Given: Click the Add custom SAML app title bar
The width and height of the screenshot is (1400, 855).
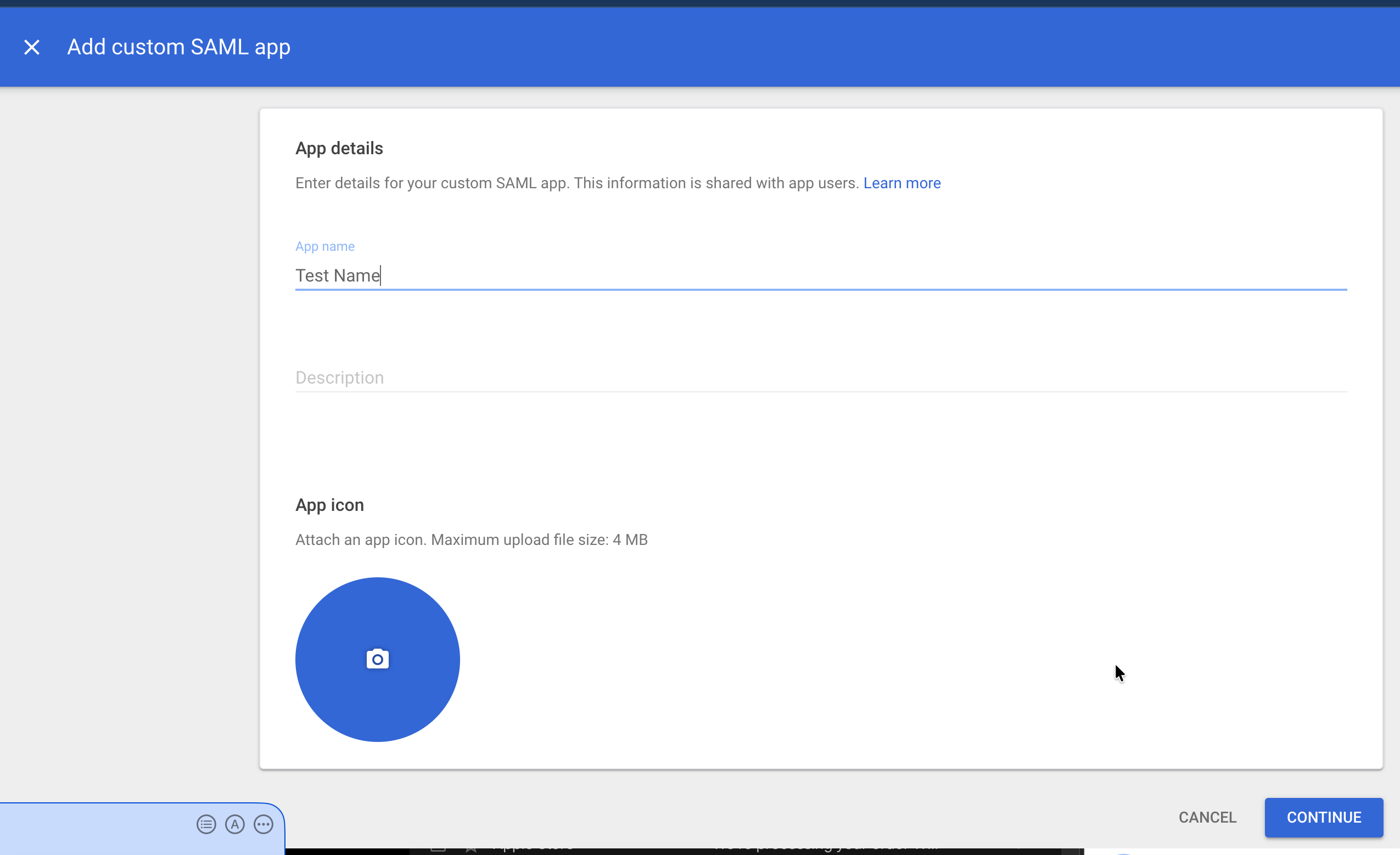Looking at the screenshot, I should coord(178,47).
